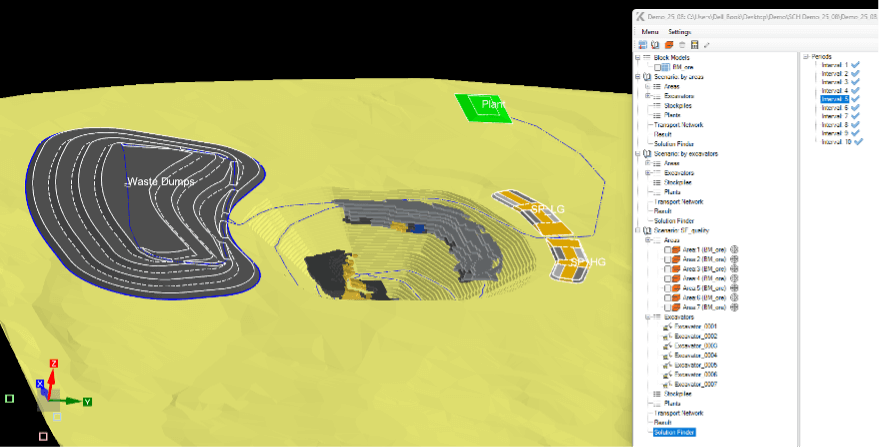Select Interval 7 in Periods list

[x=834, y=116]
